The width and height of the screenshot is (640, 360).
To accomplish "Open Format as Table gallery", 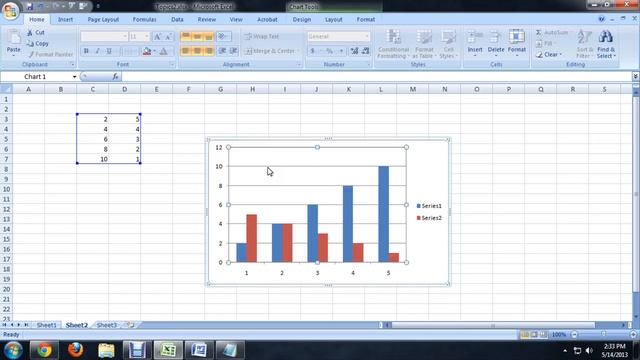I will [424, 44].
